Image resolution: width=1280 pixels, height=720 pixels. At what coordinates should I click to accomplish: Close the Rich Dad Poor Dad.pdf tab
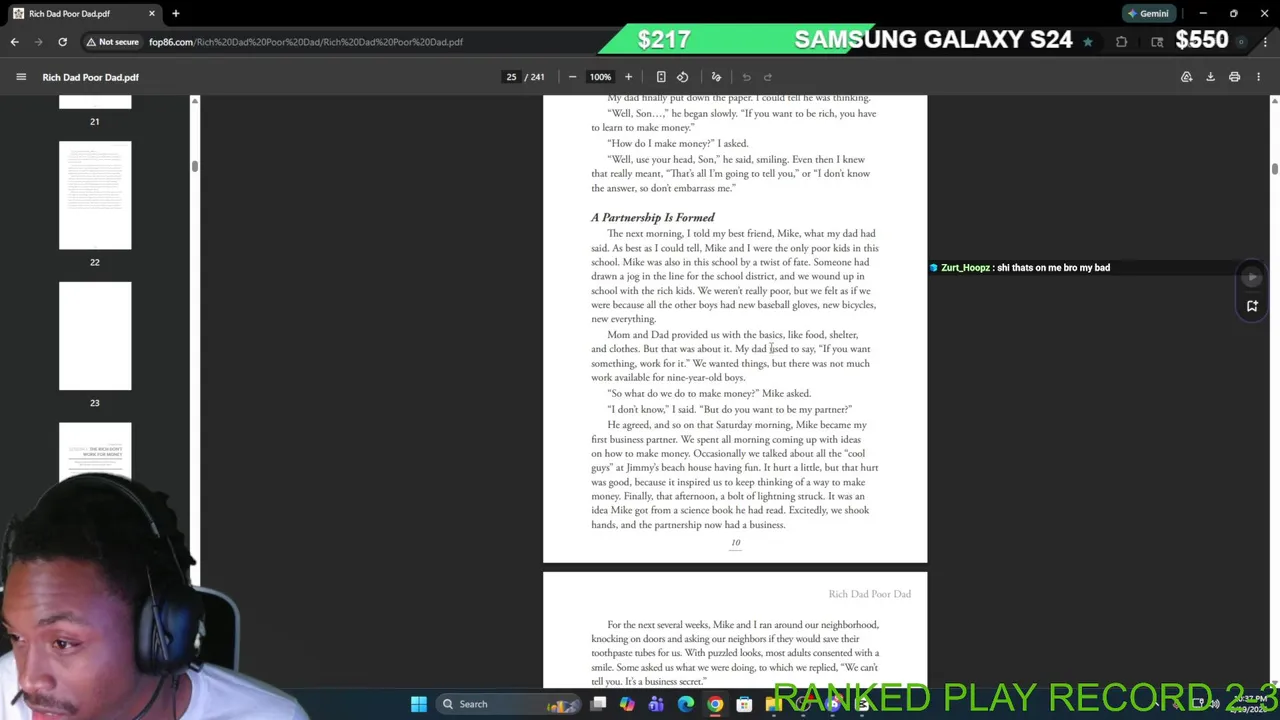pos(152,13)
